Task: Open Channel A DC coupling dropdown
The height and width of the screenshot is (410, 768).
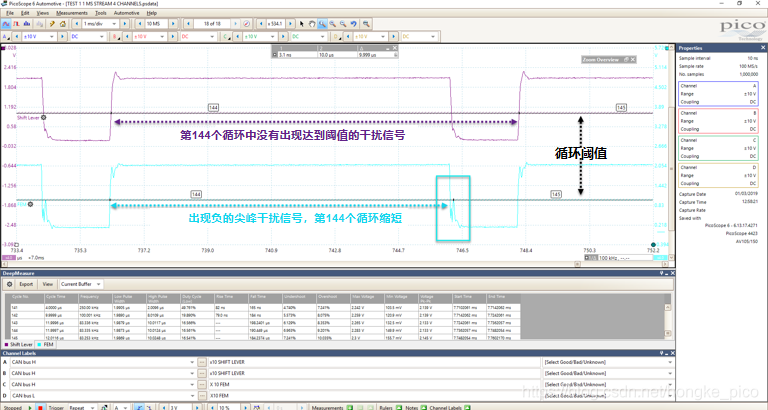Action: (101, 37)
